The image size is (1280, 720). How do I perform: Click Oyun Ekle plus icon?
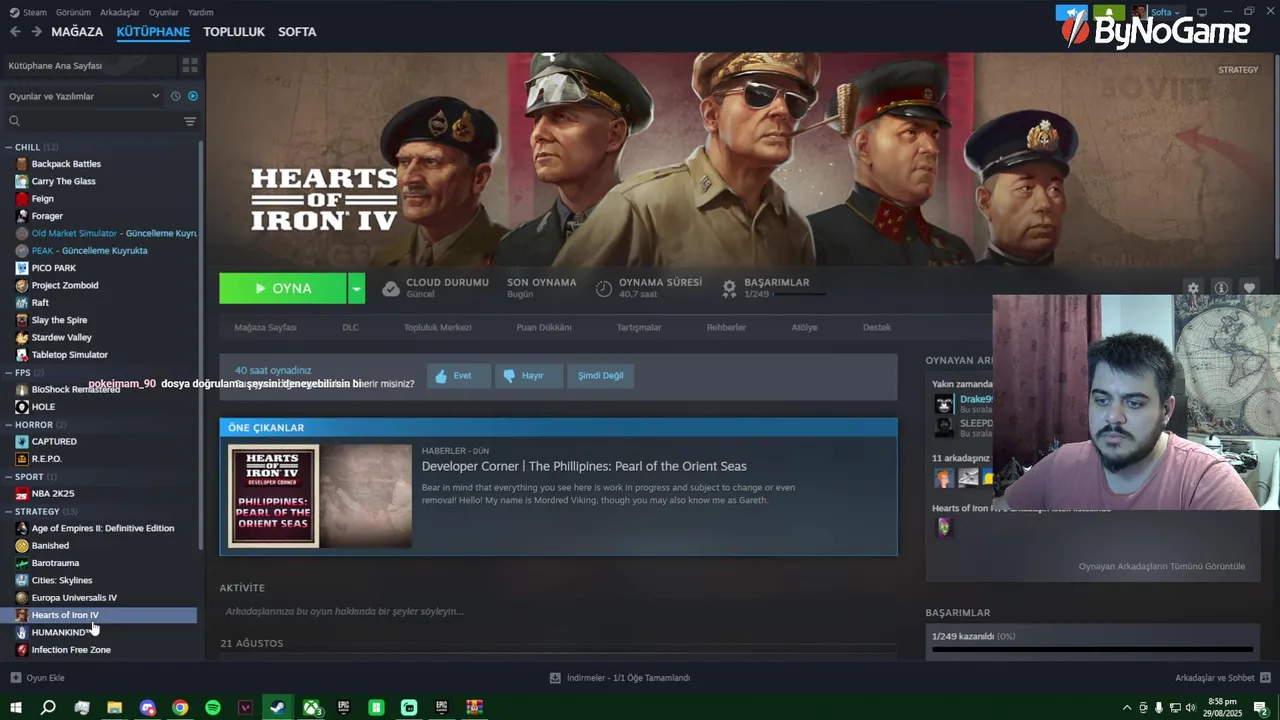coord(15,678)
